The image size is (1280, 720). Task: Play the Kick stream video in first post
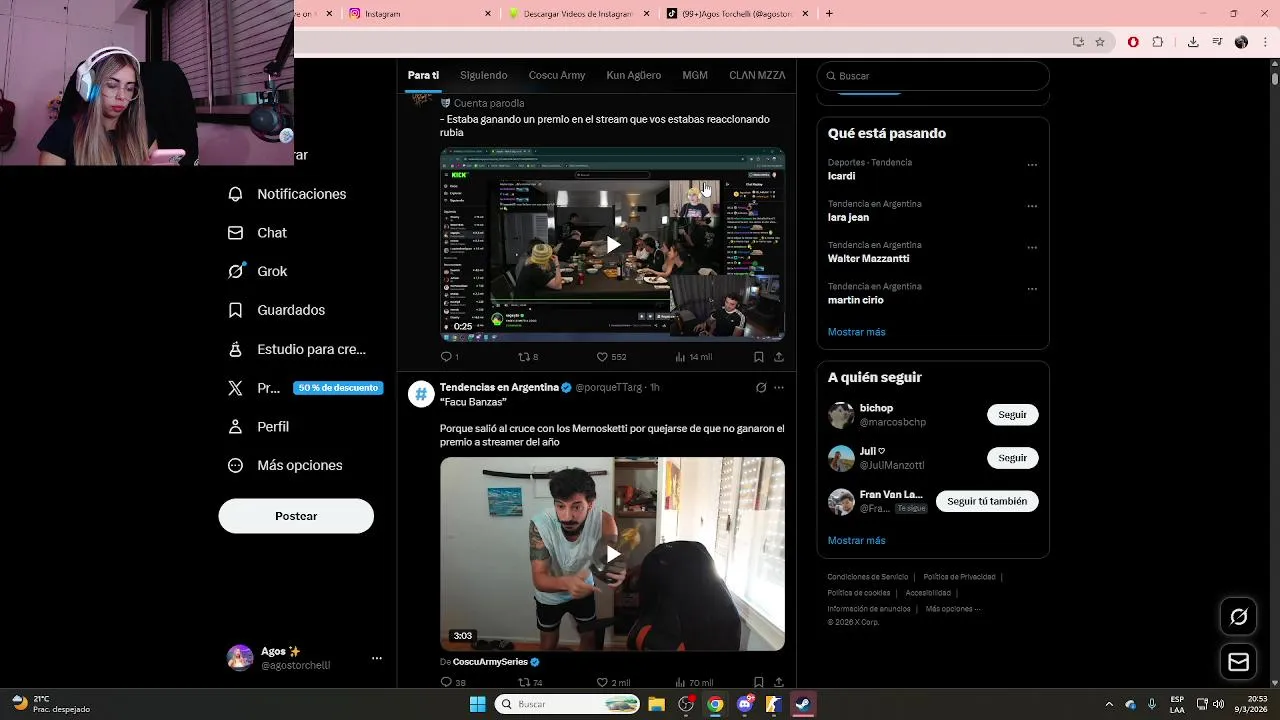(612, 245)
